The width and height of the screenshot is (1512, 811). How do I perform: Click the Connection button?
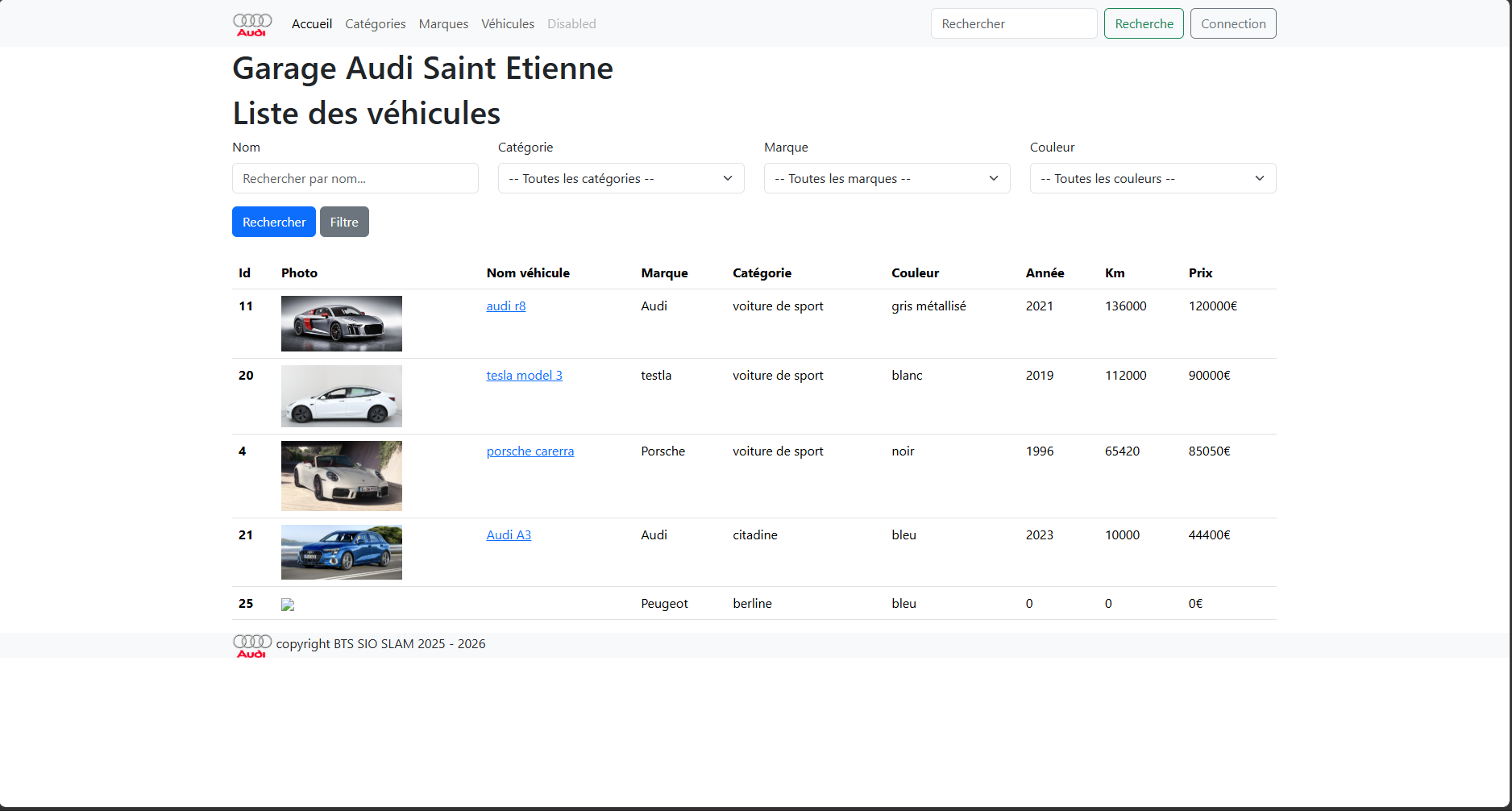click(x=1233, y=23)
